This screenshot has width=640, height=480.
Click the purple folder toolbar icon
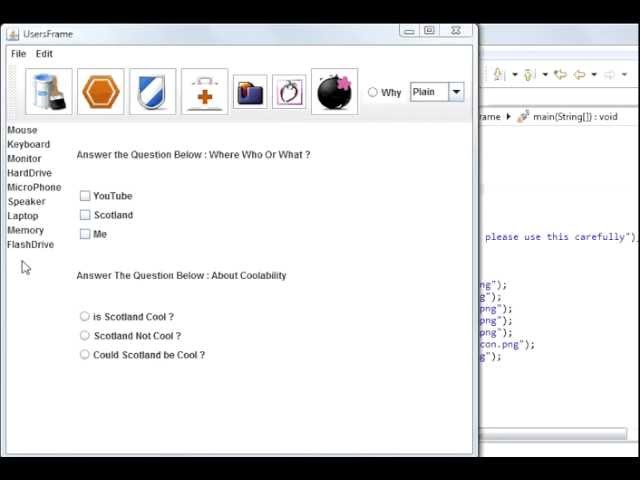click(x=250, y=92)
